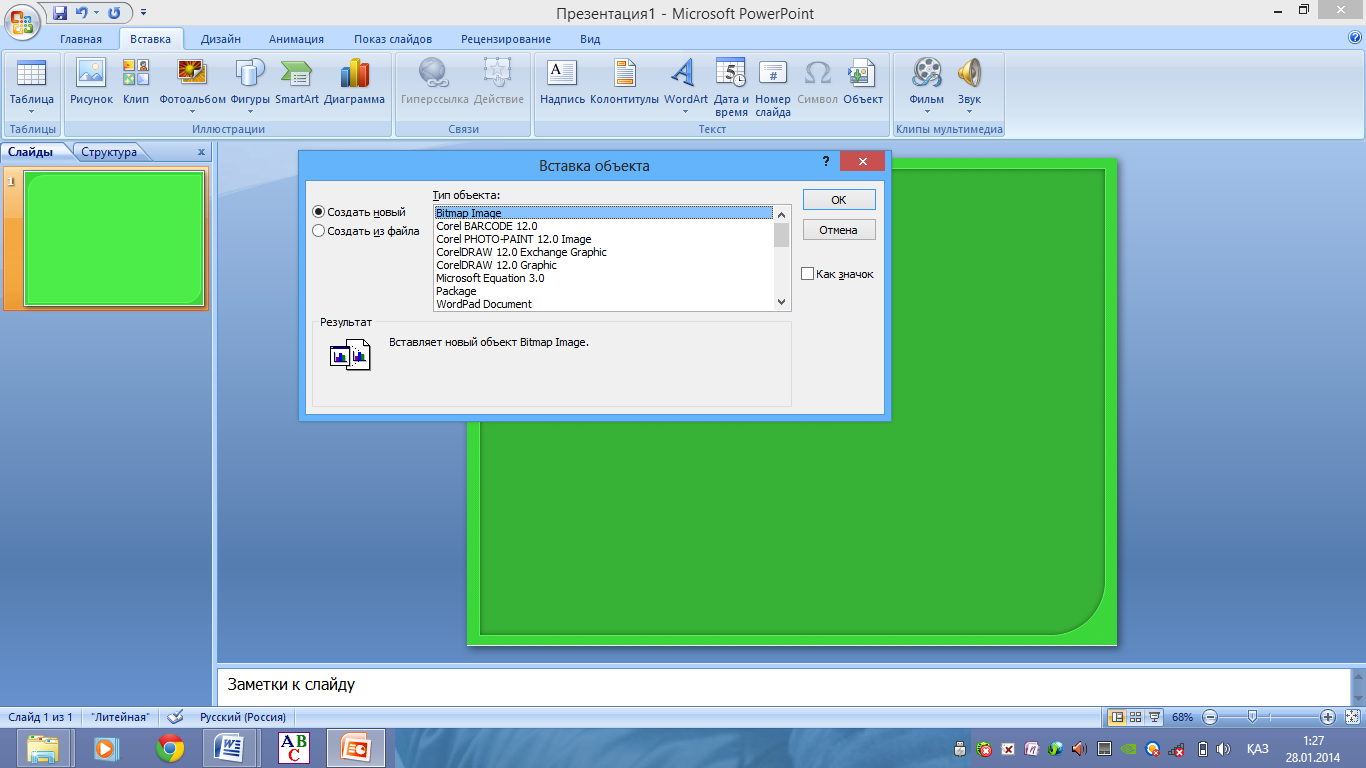
Task: Zoom in with the plus button
Action: 1328,717
